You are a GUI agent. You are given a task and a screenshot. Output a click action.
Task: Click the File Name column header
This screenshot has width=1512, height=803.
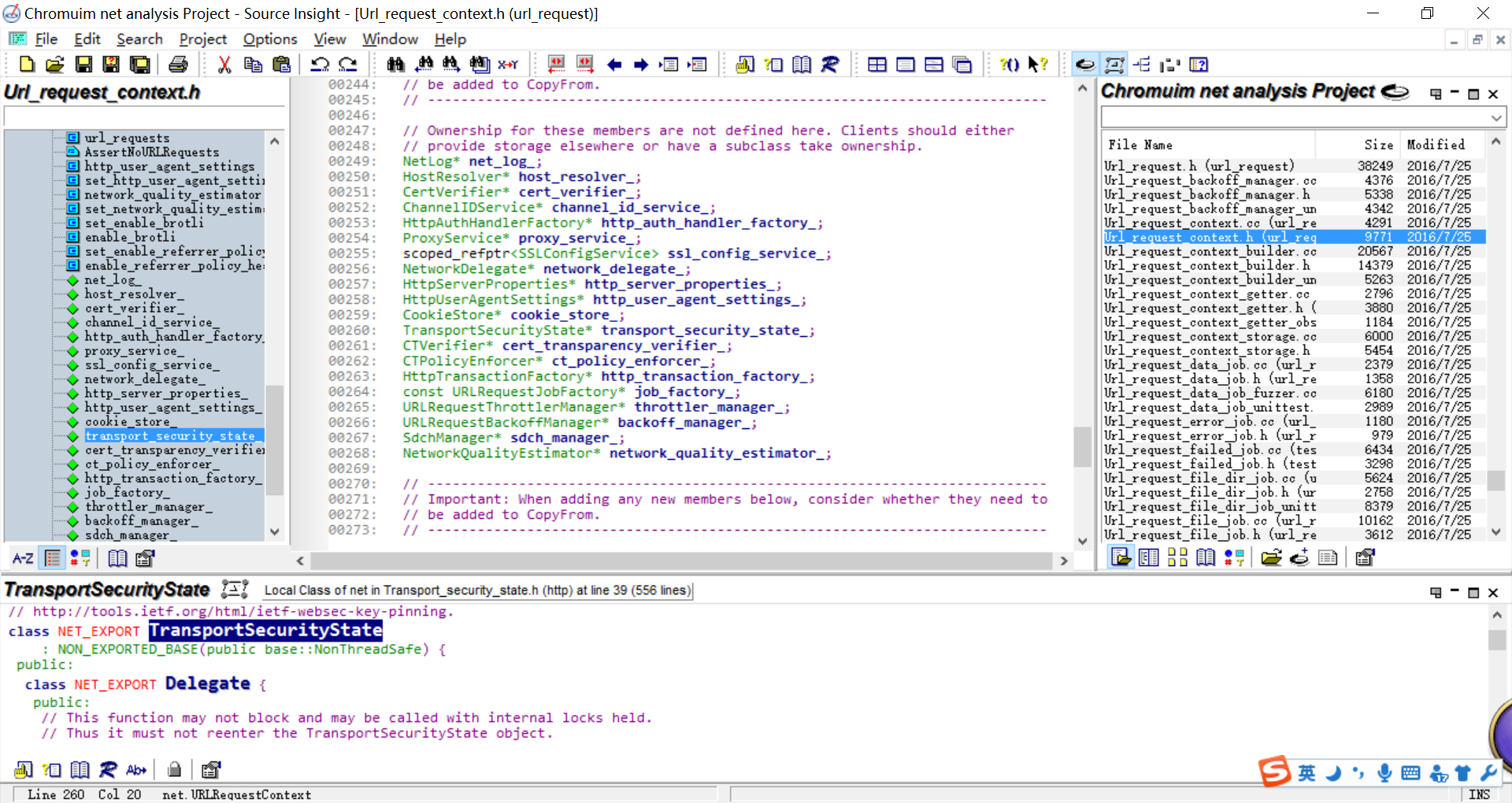[x=1208, y=145]
